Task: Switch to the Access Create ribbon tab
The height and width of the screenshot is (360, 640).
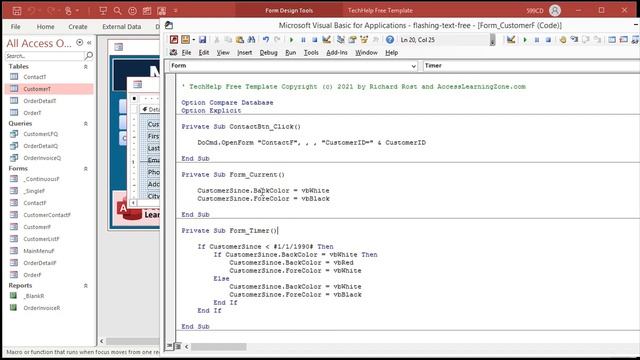Action: pyautogui.click(x=78, y=27)
